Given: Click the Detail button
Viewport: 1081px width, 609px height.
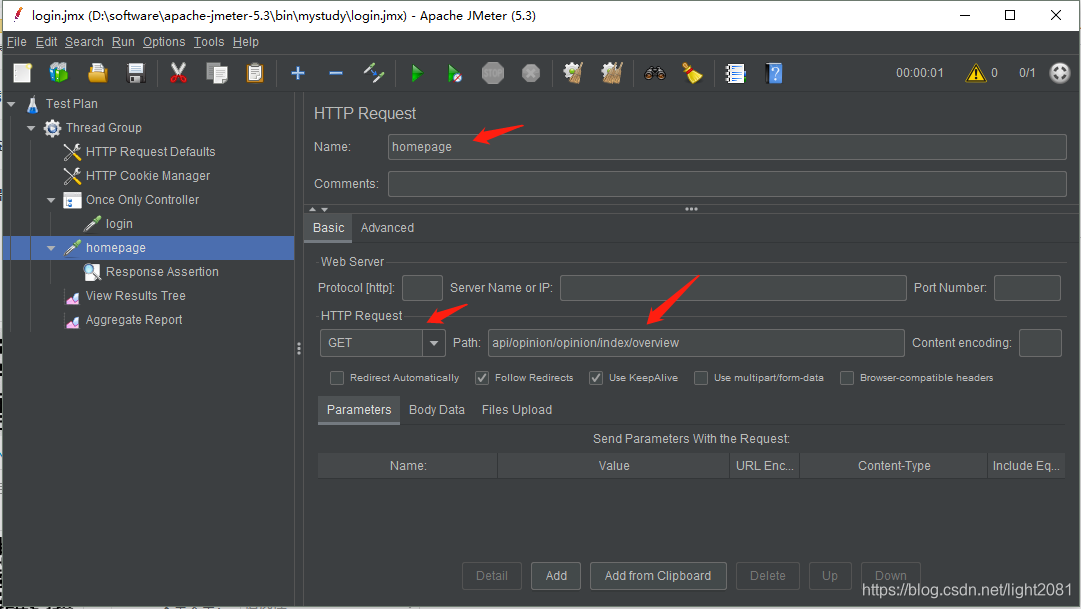Looking at the screenshot, I should tap(492, 576).
